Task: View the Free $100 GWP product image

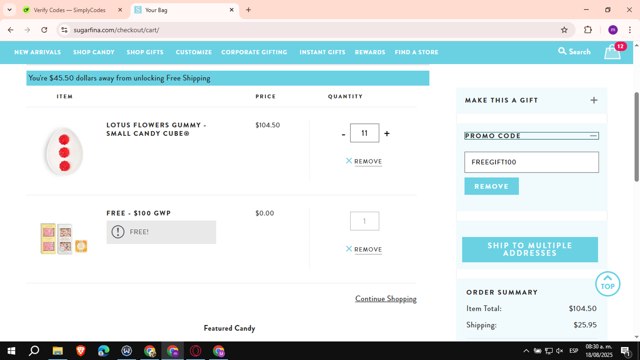Action: tap(64, 239)
